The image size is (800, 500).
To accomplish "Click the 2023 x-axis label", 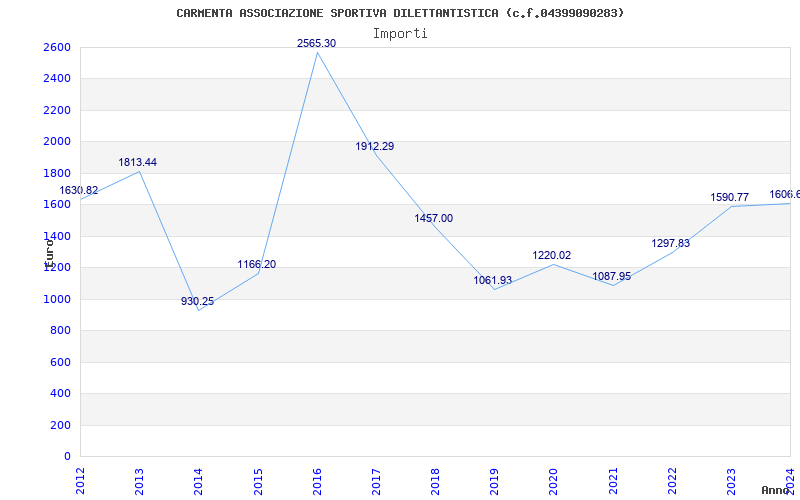I will tap(732, 481).
